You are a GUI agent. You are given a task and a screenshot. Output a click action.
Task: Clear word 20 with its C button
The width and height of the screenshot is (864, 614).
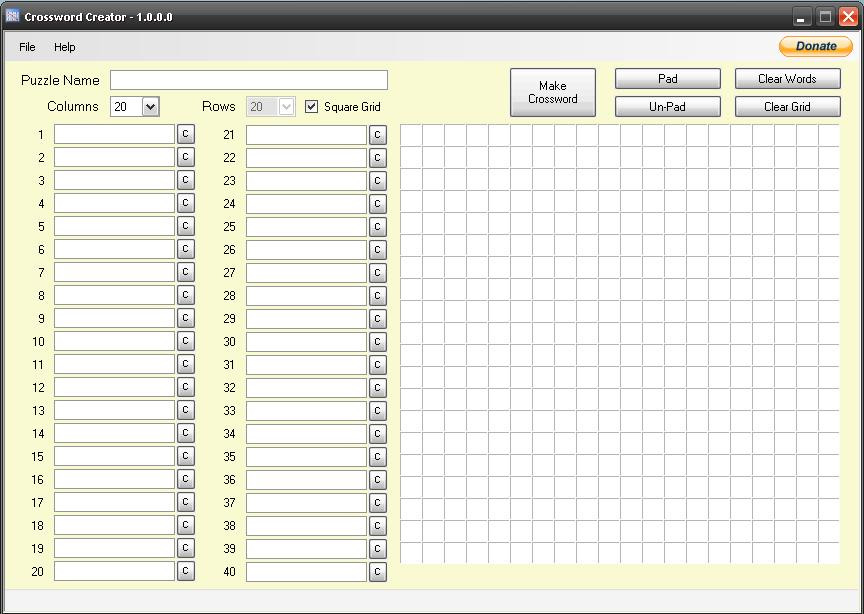(186, 571)
